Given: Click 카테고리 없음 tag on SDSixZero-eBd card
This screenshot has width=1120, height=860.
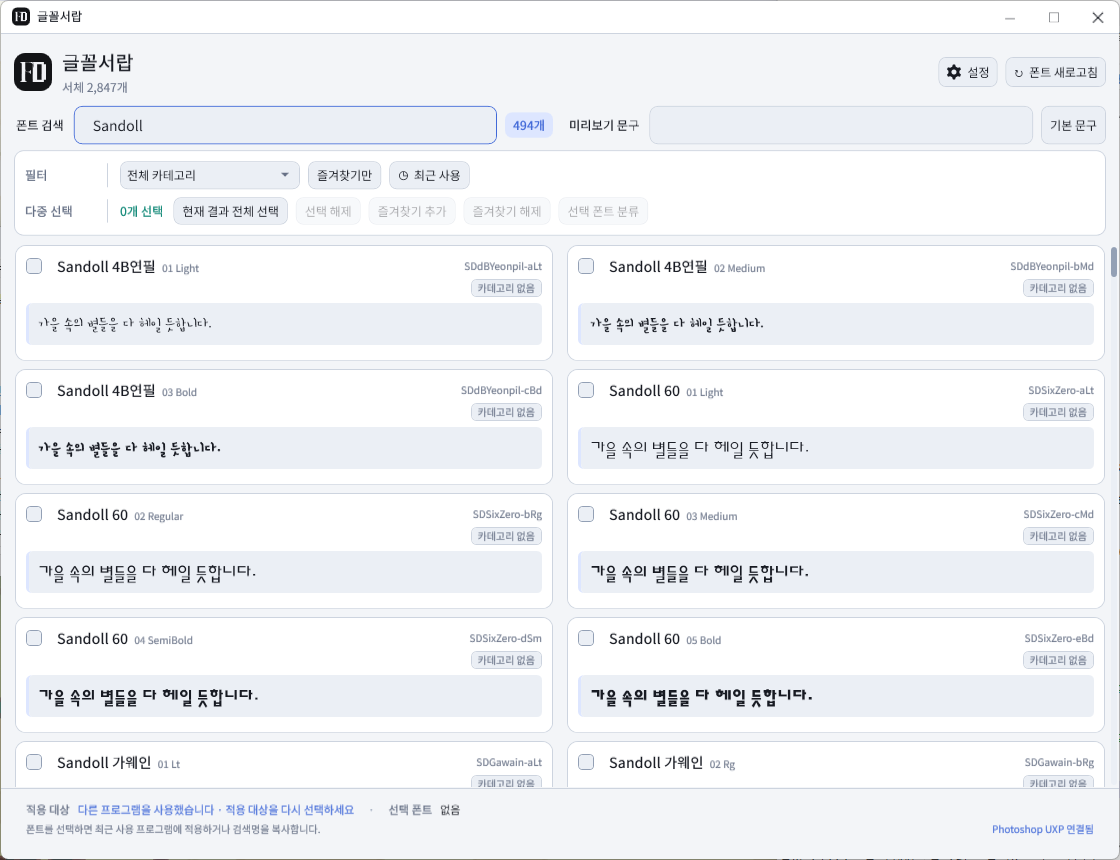Looking at the screenshot, I should click(x=1058, y=661).
